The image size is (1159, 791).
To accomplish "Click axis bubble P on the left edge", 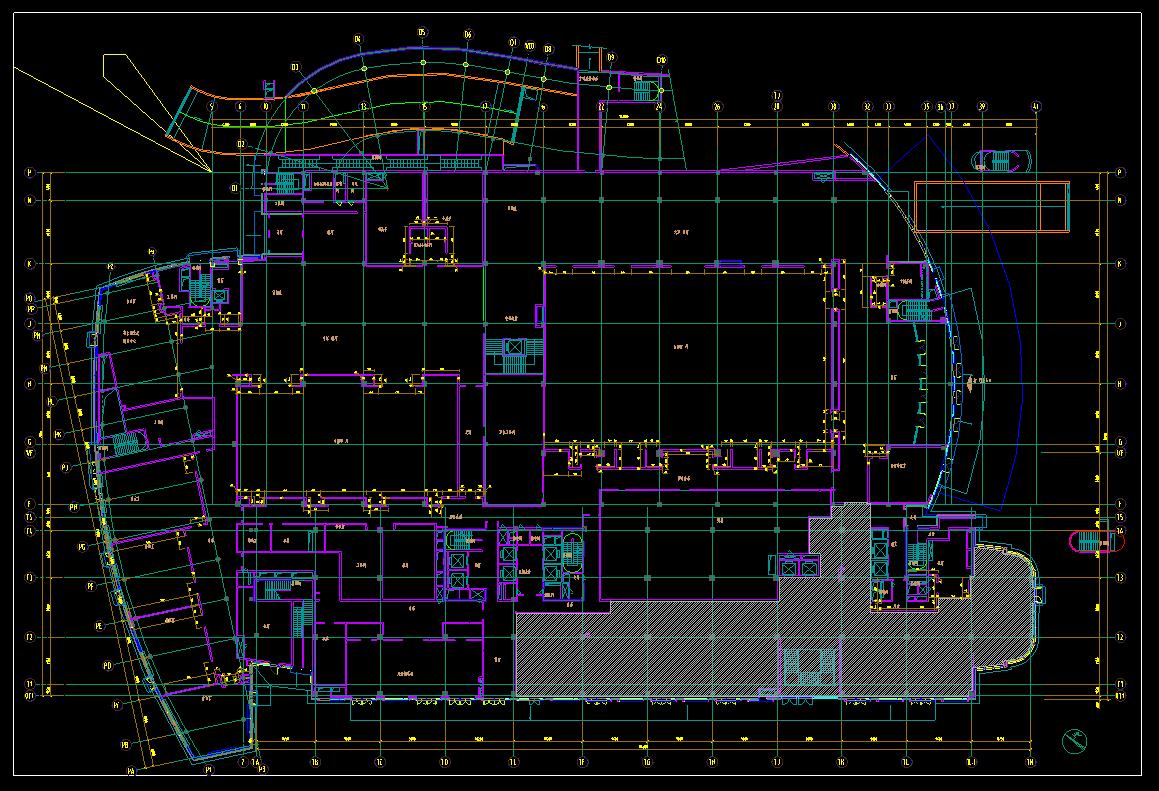I will point(30,173).
